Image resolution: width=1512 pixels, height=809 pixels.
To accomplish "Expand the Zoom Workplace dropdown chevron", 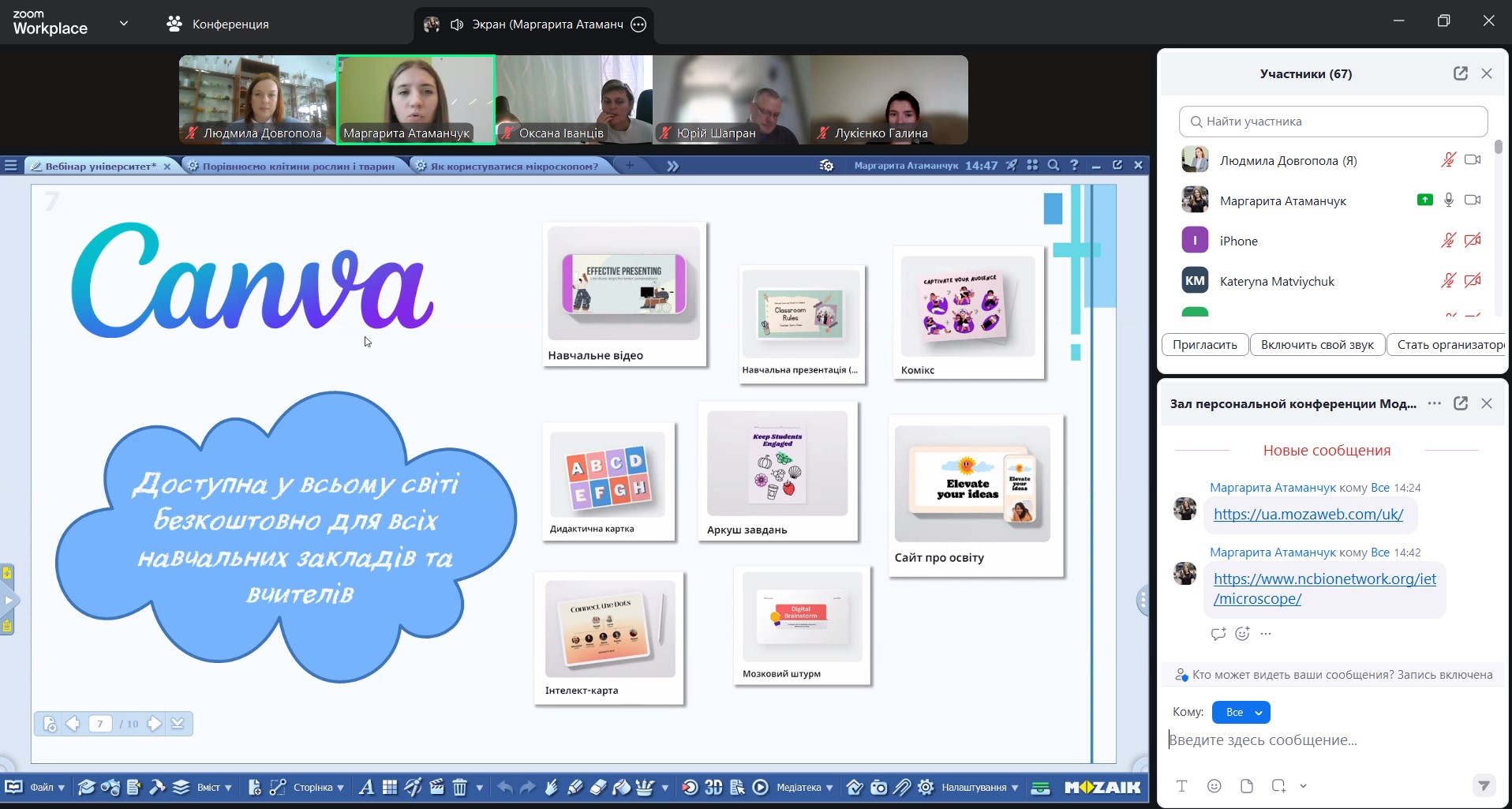I will point(124,24).
